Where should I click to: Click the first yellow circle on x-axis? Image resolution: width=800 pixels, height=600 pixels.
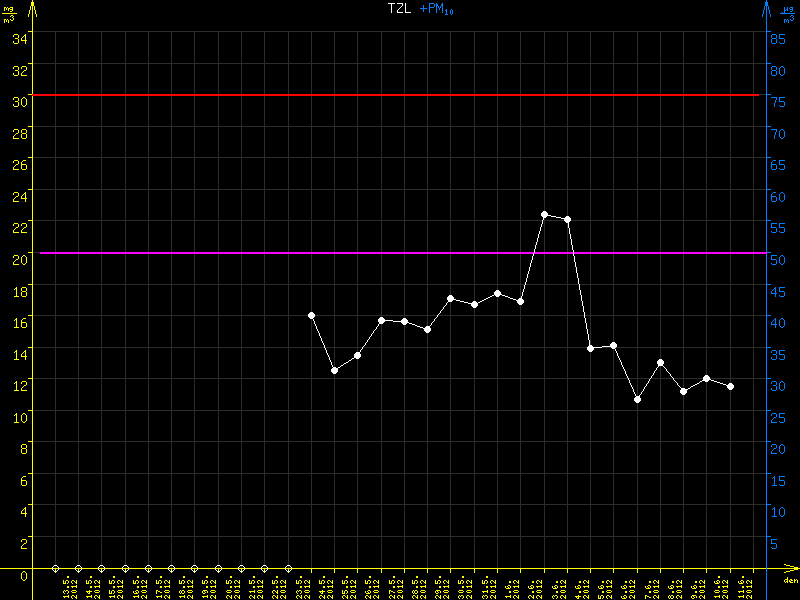pyautogui.click(x=55, y=568)
